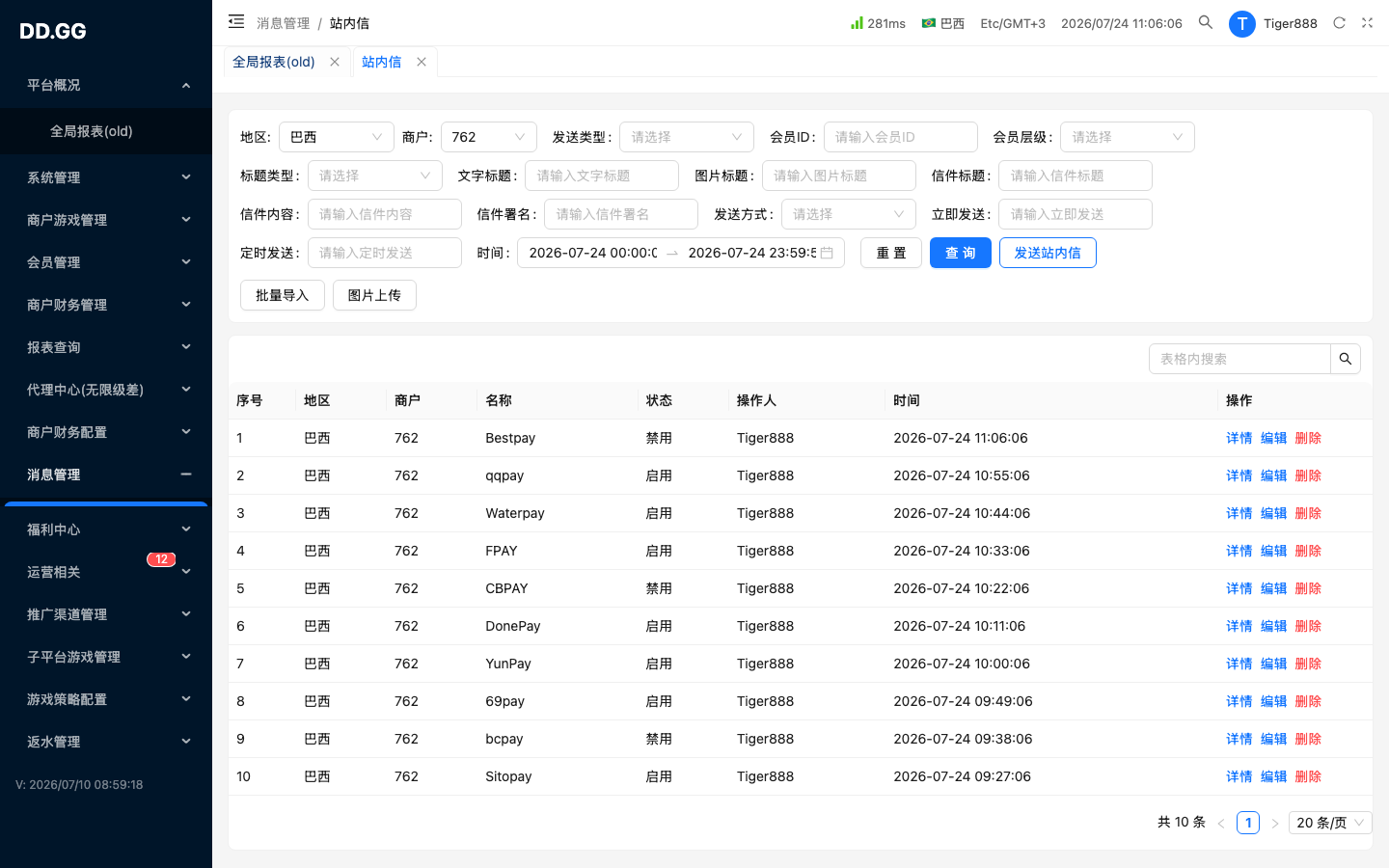Switch to the 全局报表(old) tab
Screen dimensions: 1389x868
274,62
